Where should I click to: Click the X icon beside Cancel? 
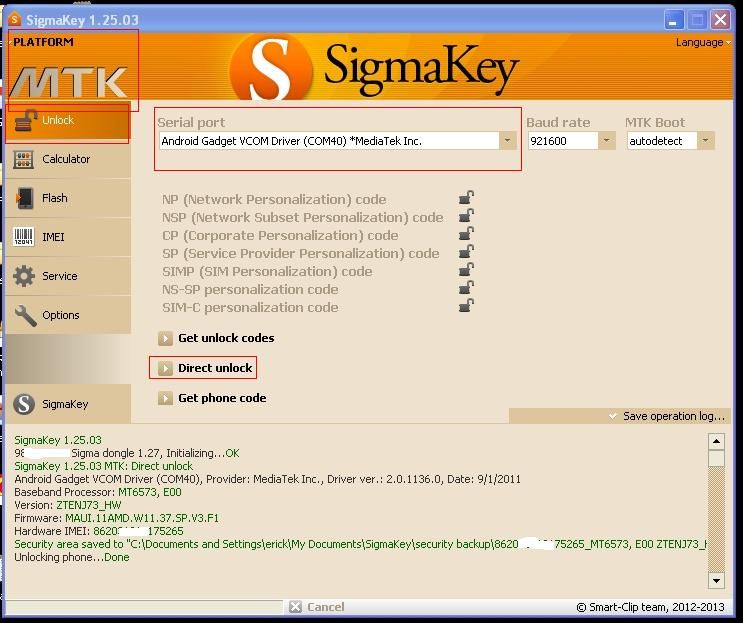pyautogui.click(x=295, y=607)
